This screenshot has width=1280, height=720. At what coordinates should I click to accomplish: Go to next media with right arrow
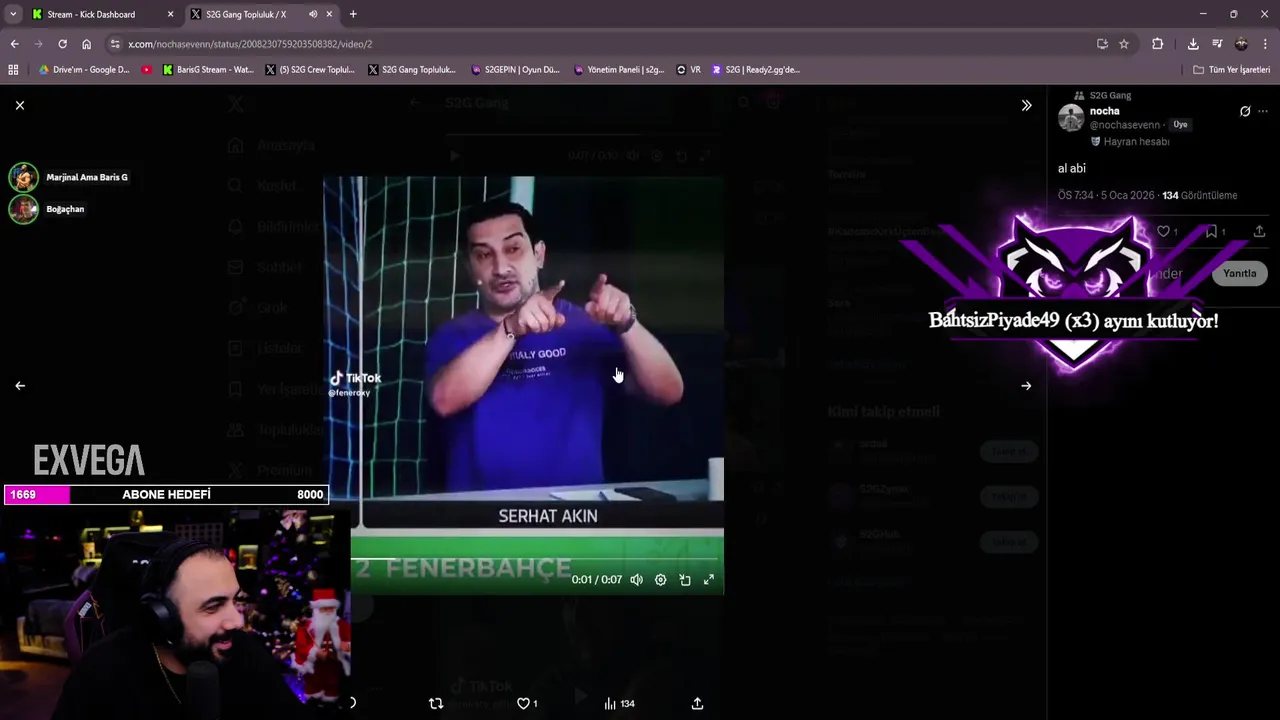1026,385
